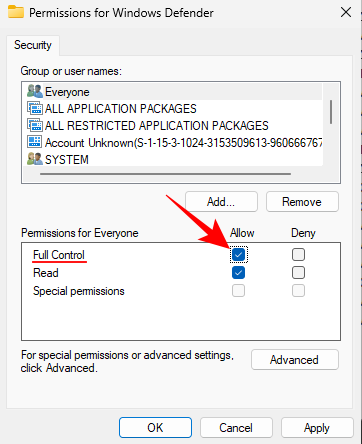Screen dimensions: 362x444
Task: Open Advanced security settings
Action: coord(295,360)
